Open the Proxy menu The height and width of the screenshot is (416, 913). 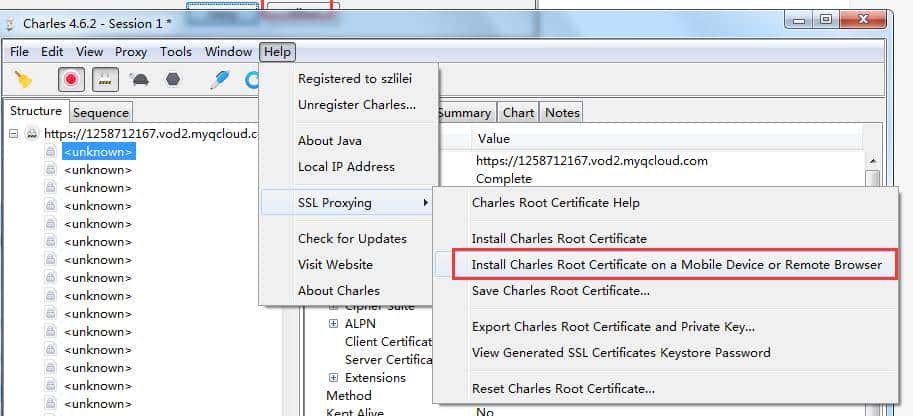coord(131,52)
